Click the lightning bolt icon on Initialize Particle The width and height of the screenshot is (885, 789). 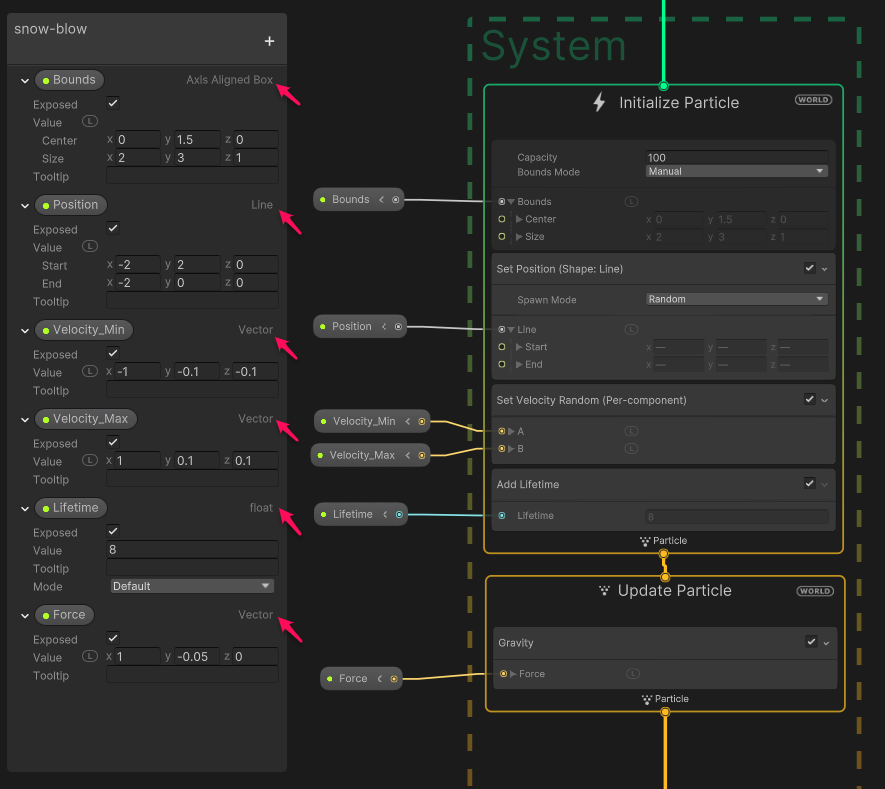pyautogui.click(x=597, y=101)
